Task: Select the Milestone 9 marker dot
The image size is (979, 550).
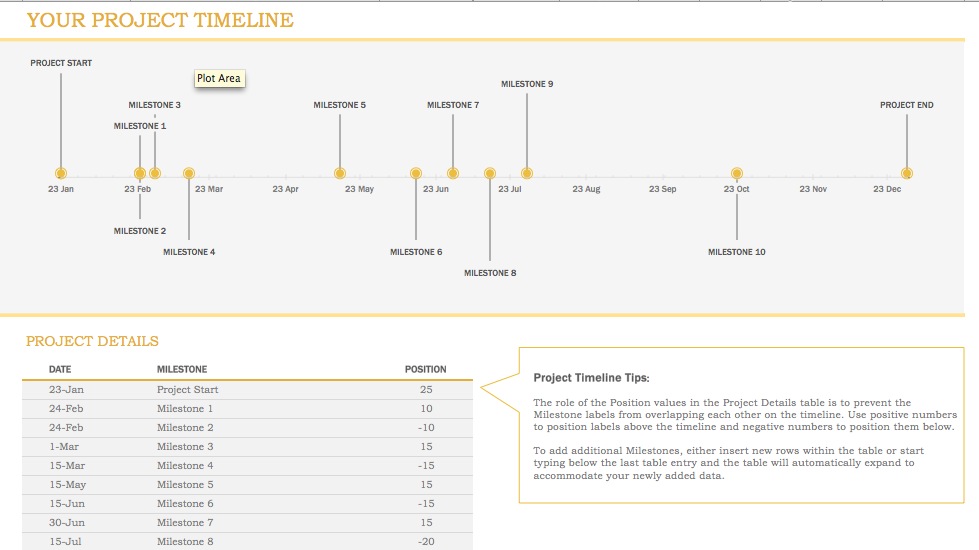Action: 527,174
